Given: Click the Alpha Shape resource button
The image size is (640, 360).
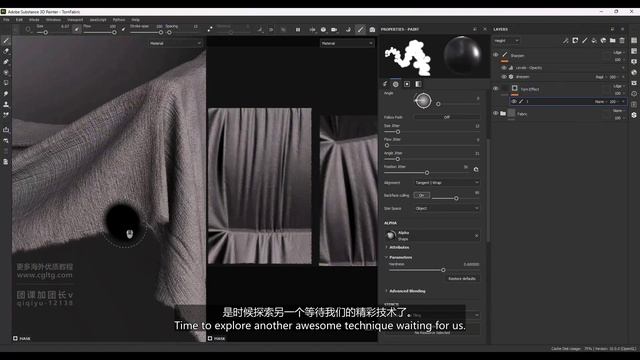Looking at the screenshot, I should click(432, 236).
